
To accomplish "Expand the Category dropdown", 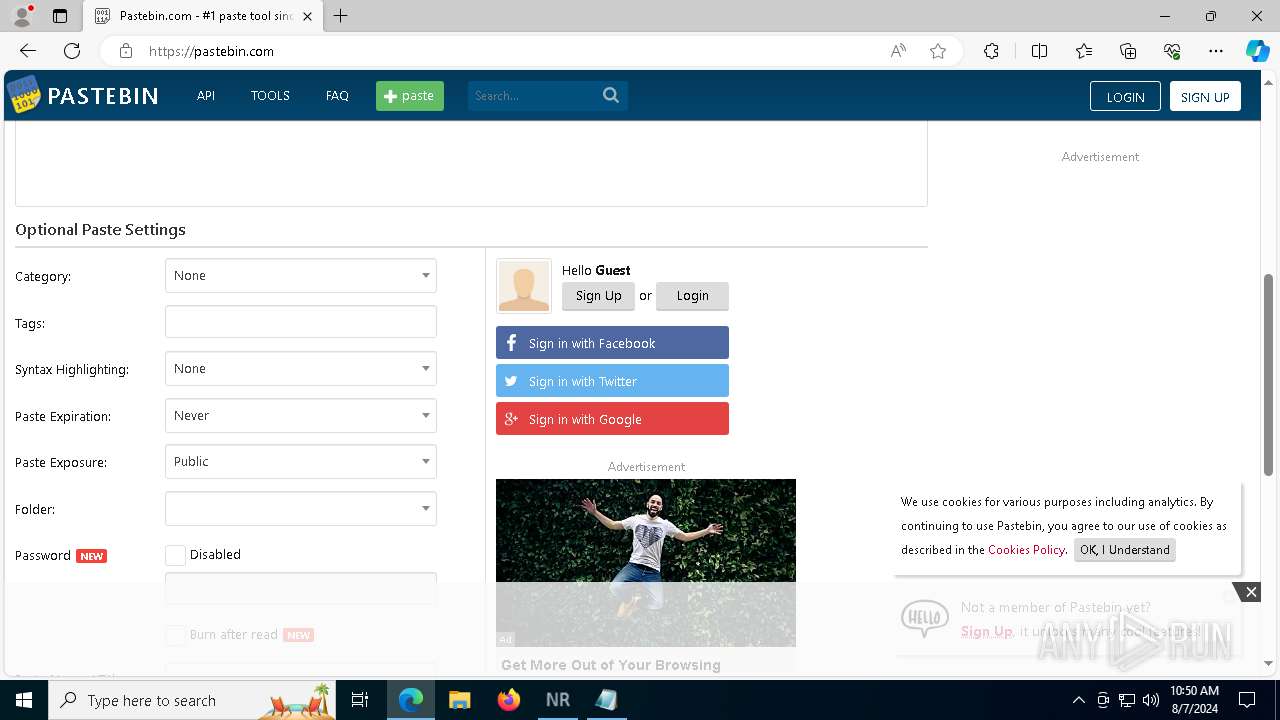I will 301,276.
